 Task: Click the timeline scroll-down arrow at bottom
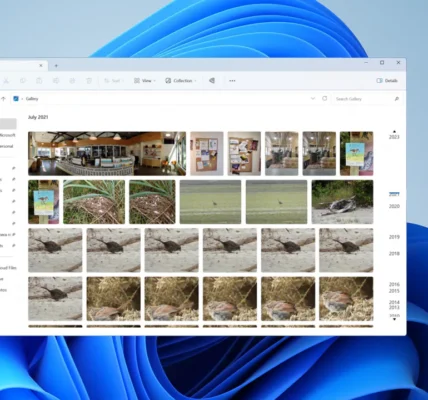click(394, 319)
